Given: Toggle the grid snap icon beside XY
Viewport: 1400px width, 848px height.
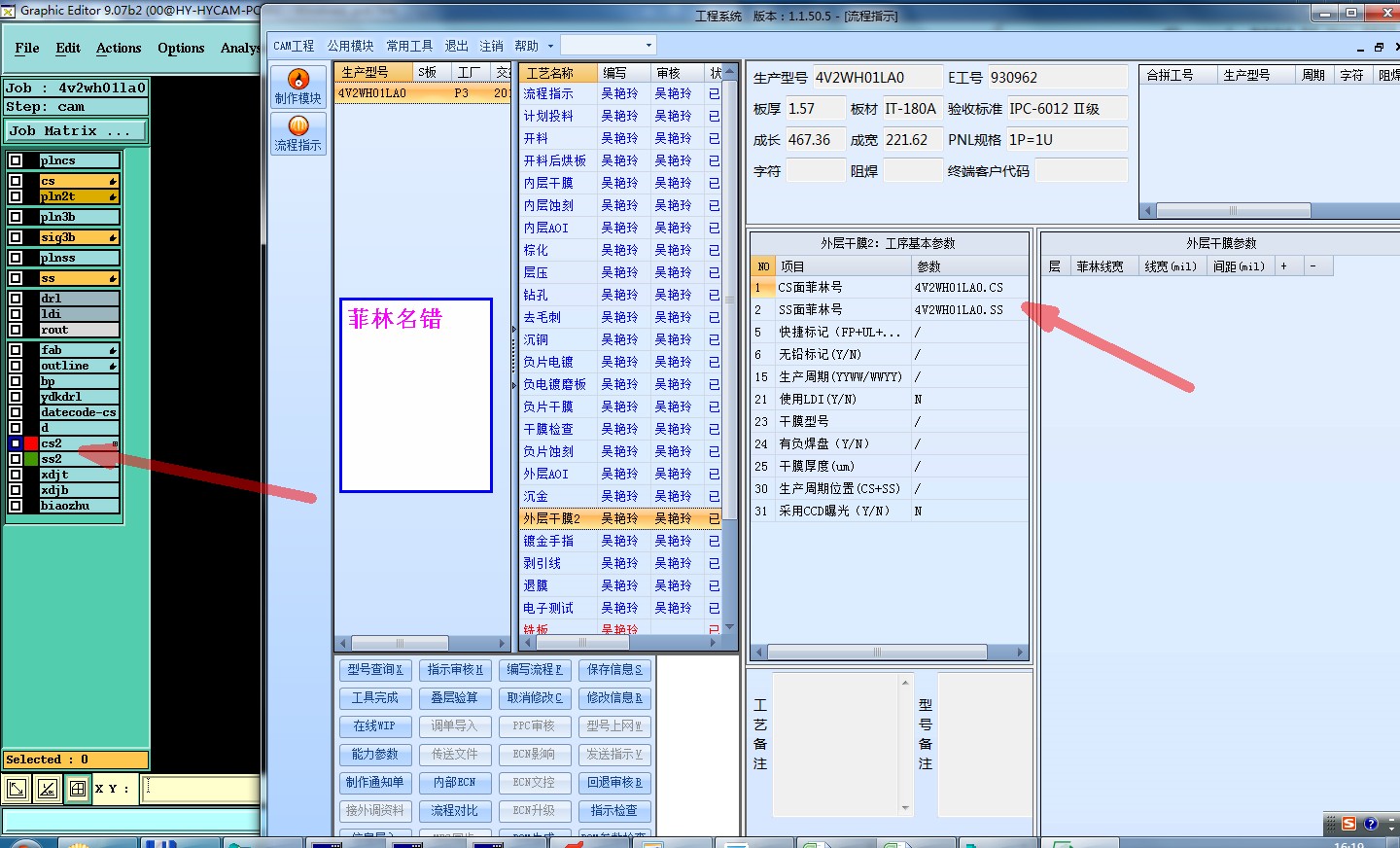Looking at the screenshot, I should 77,789.
